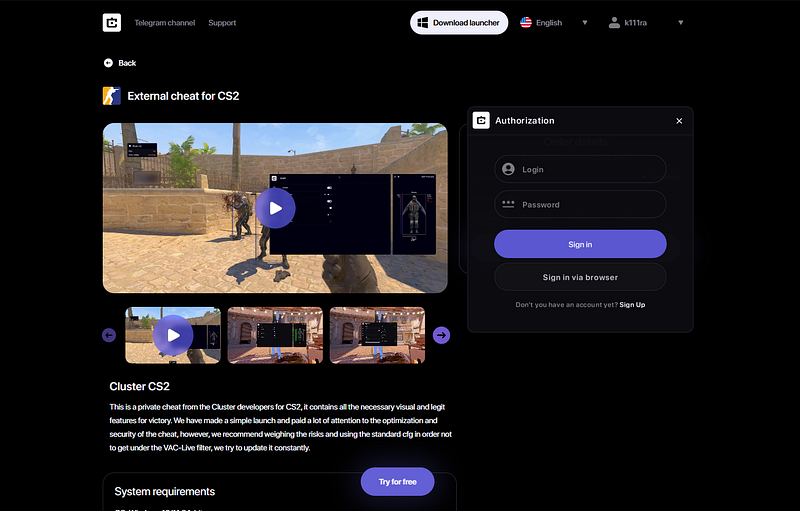Screen dimensions: 800x511
Task: Close the Authorization dialog
Action: coord(679,121)
